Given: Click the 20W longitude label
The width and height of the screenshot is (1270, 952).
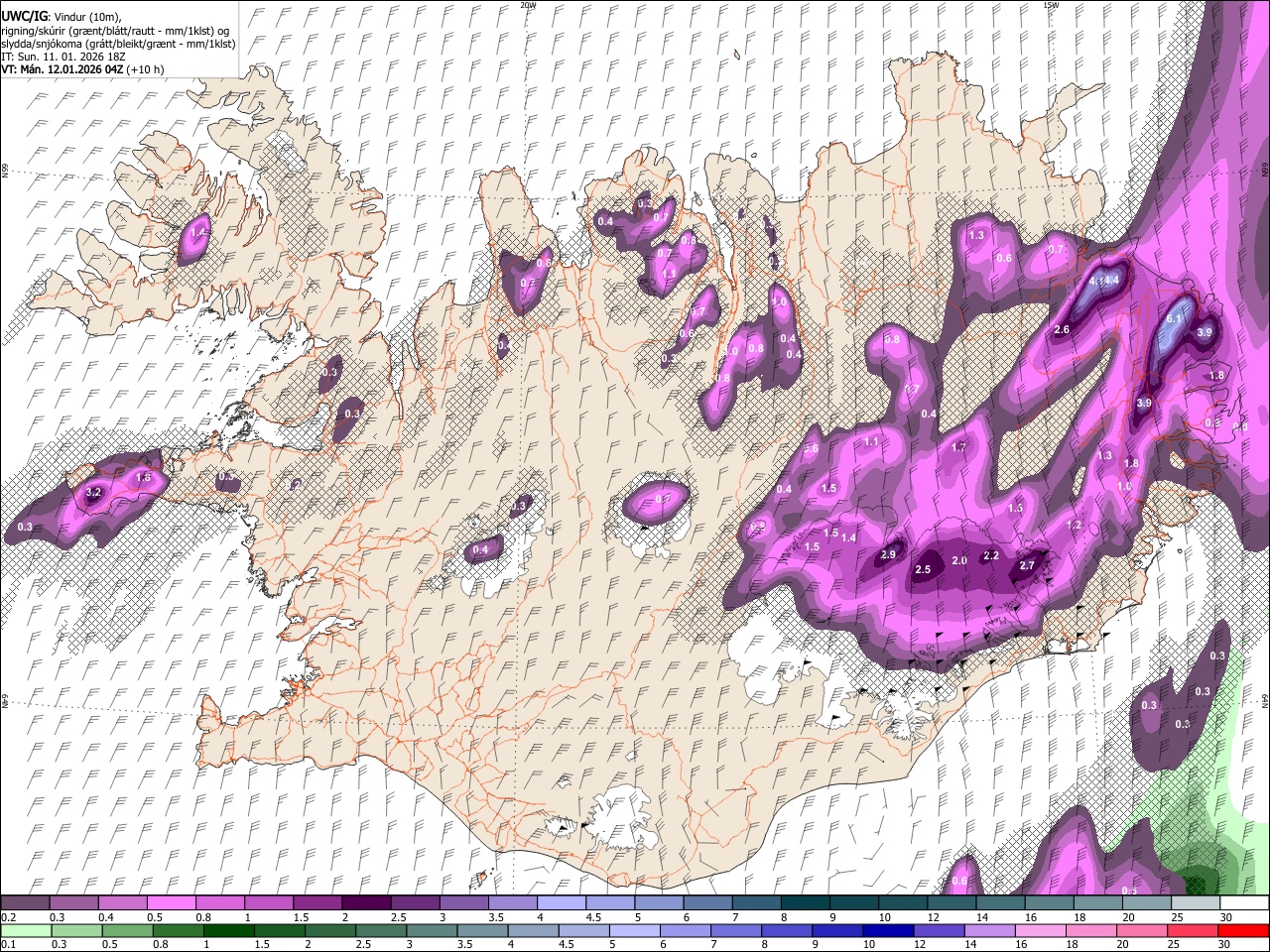Looking at the screenshot, I should [528, 5].
